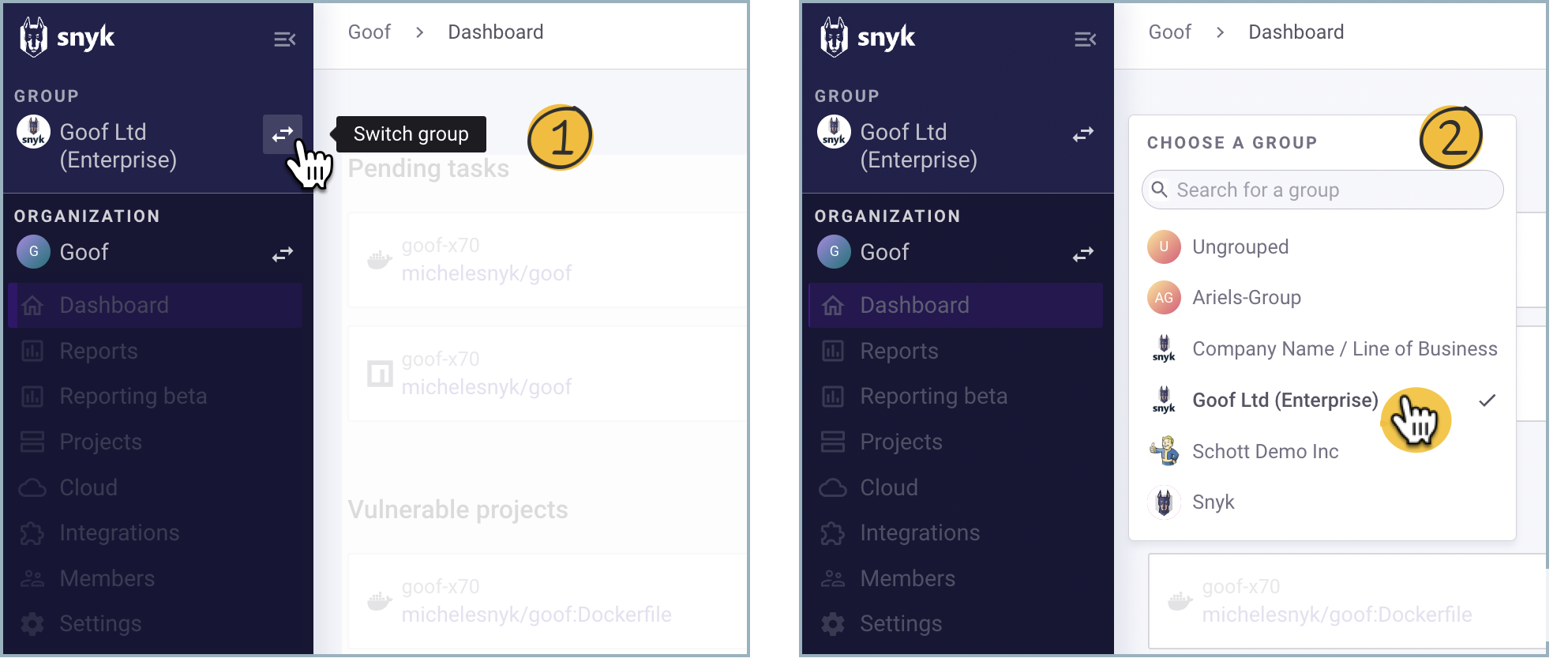Click the yellow step 1 marker badge
Viewport: 1568px width, 662px height.
pos(560,137)
